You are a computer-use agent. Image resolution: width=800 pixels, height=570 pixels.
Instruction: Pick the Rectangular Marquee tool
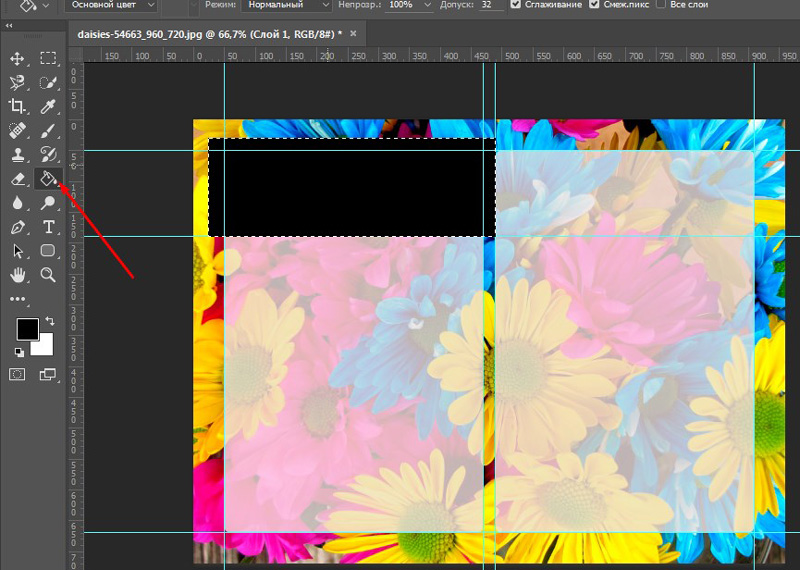(x=47, y=59)
